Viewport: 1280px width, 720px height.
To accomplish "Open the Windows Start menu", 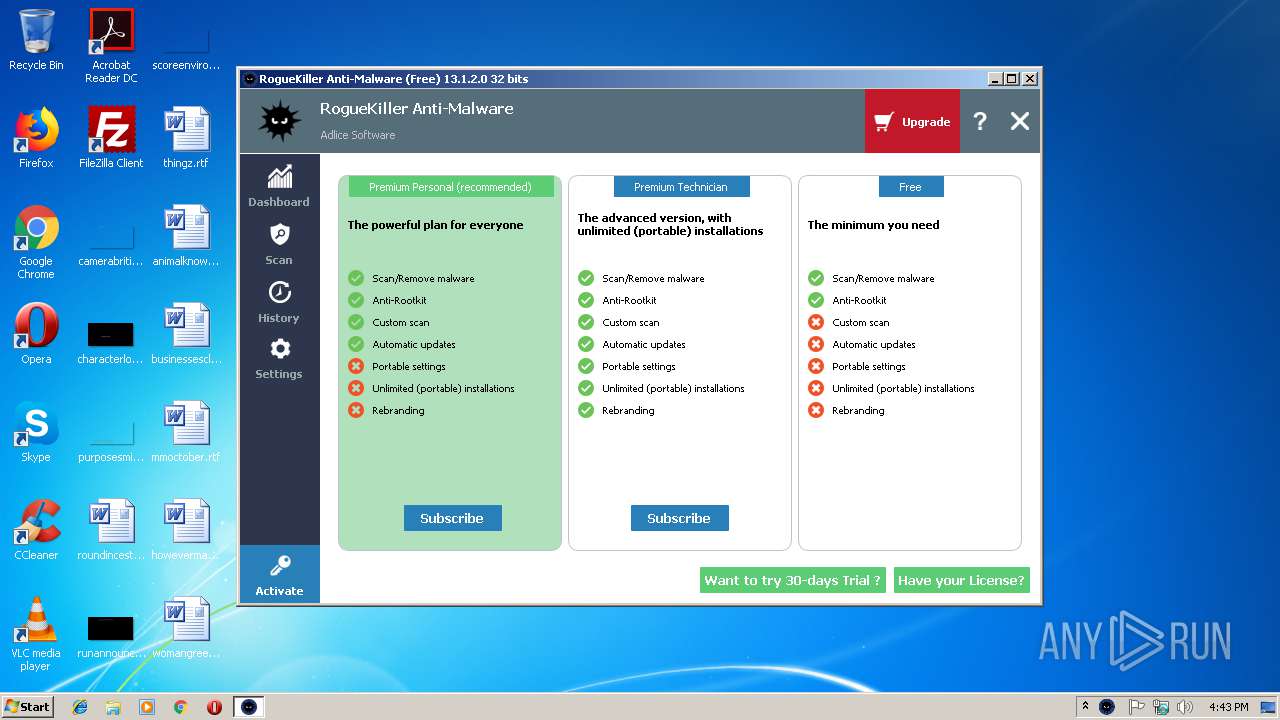I will point(27,706).
